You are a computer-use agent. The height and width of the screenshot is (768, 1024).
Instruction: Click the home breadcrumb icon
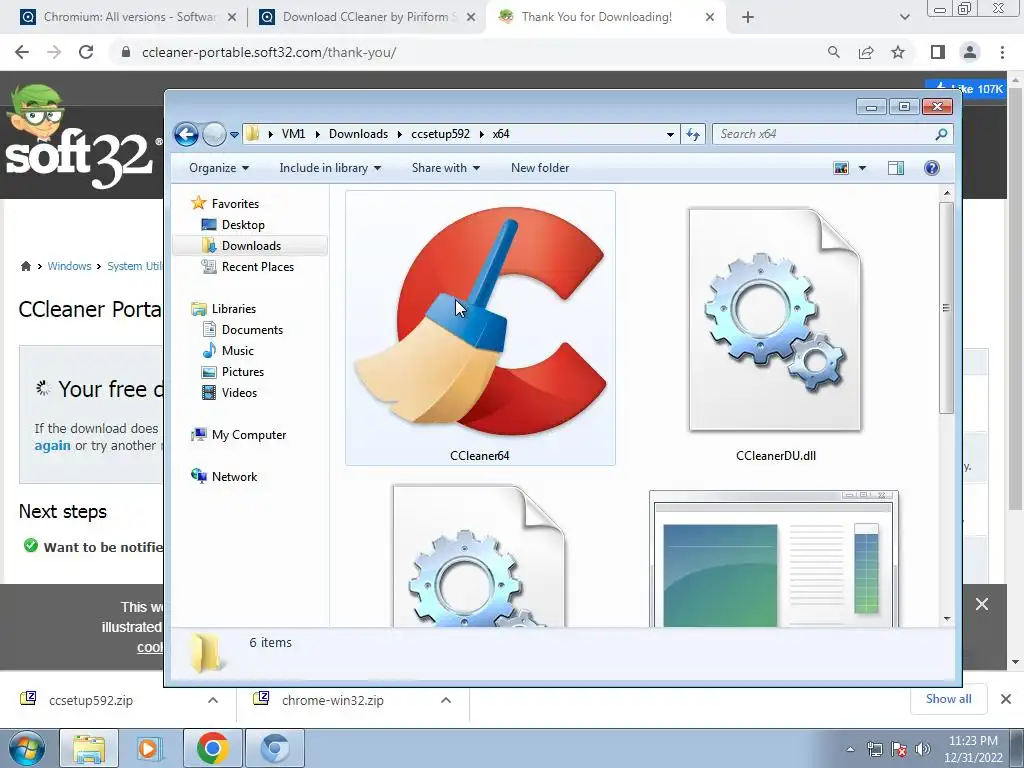tap(26, 266)
